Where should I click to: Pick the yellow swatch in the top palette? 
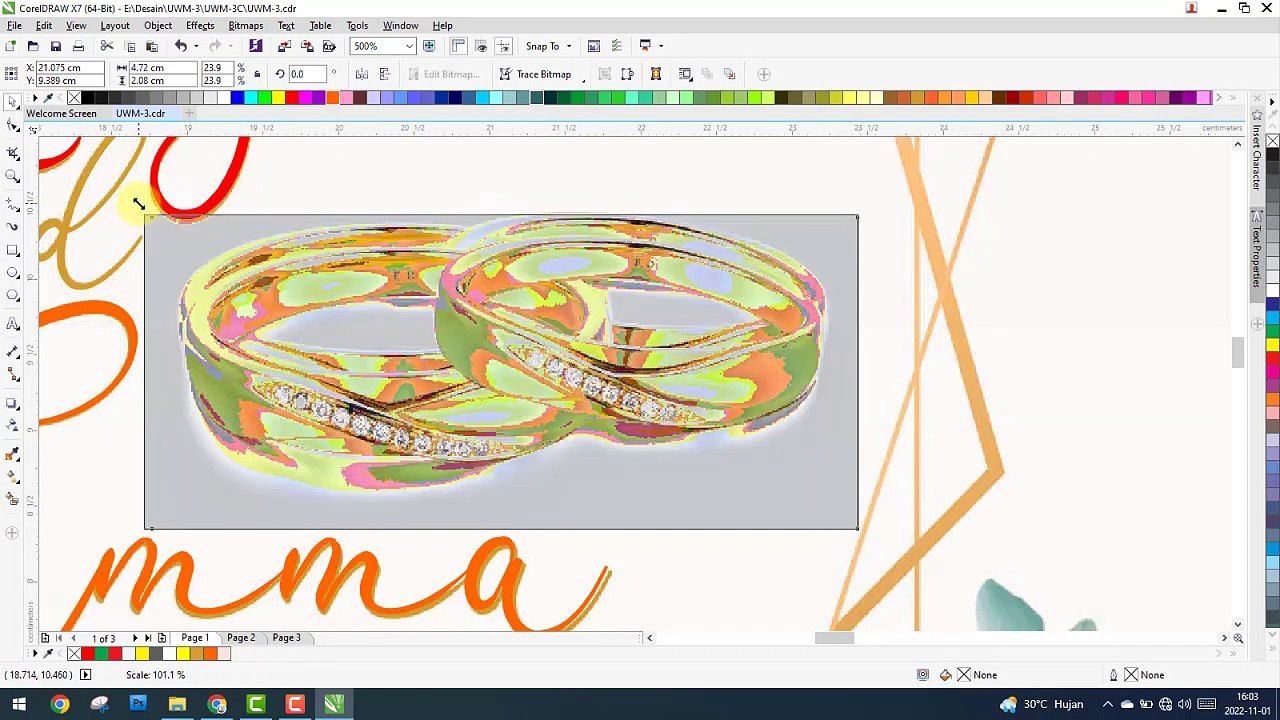click(x=278, y=98)
